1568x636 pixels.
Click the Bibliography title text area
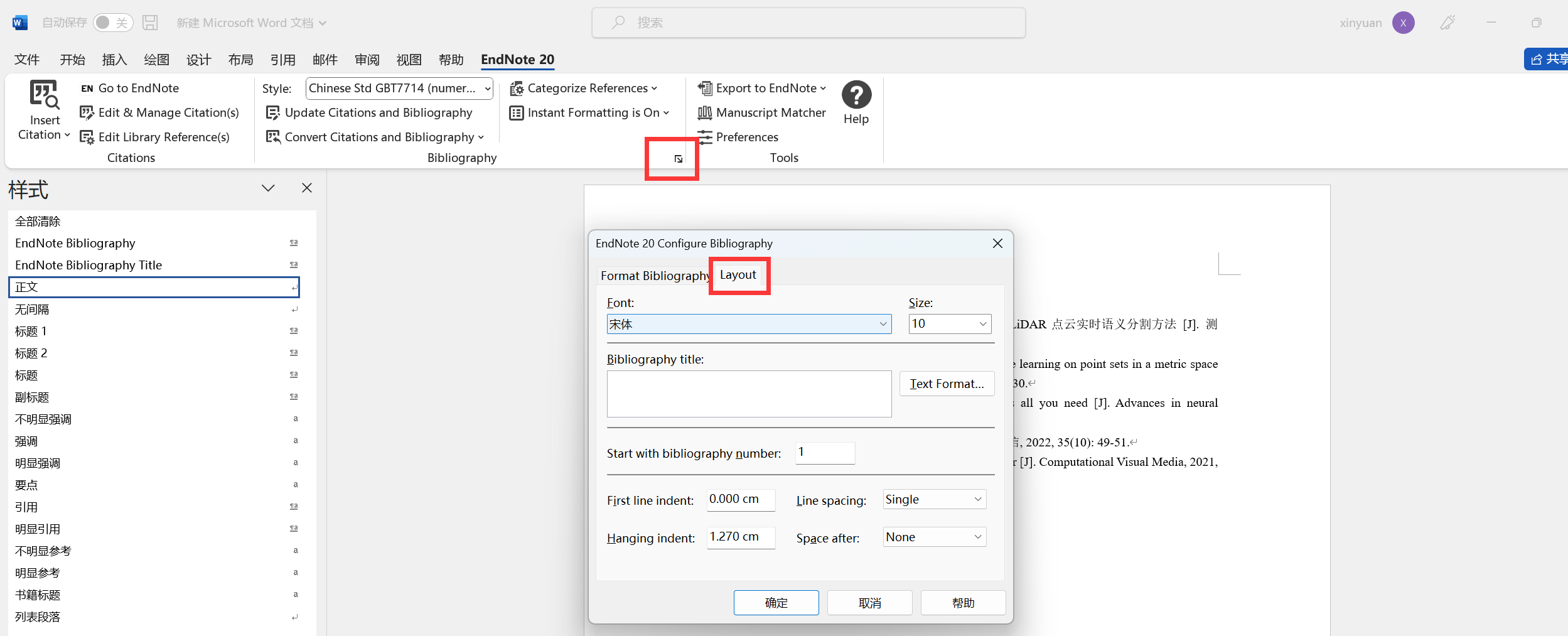click(749, 394)
